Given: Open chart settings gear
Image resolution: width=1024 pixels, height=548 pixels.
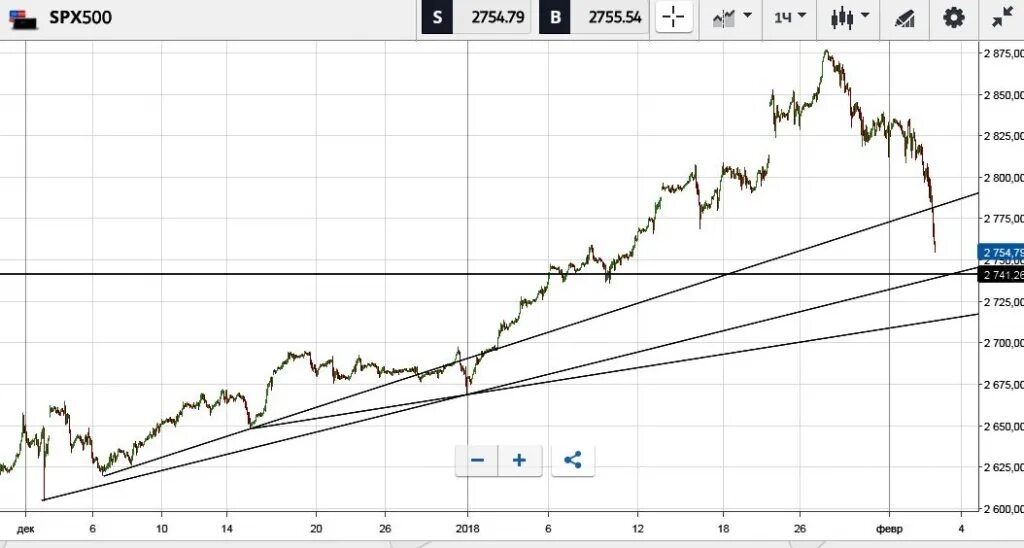Looking at the screenshot, I should pyautogui.click(x=953, y=18).
